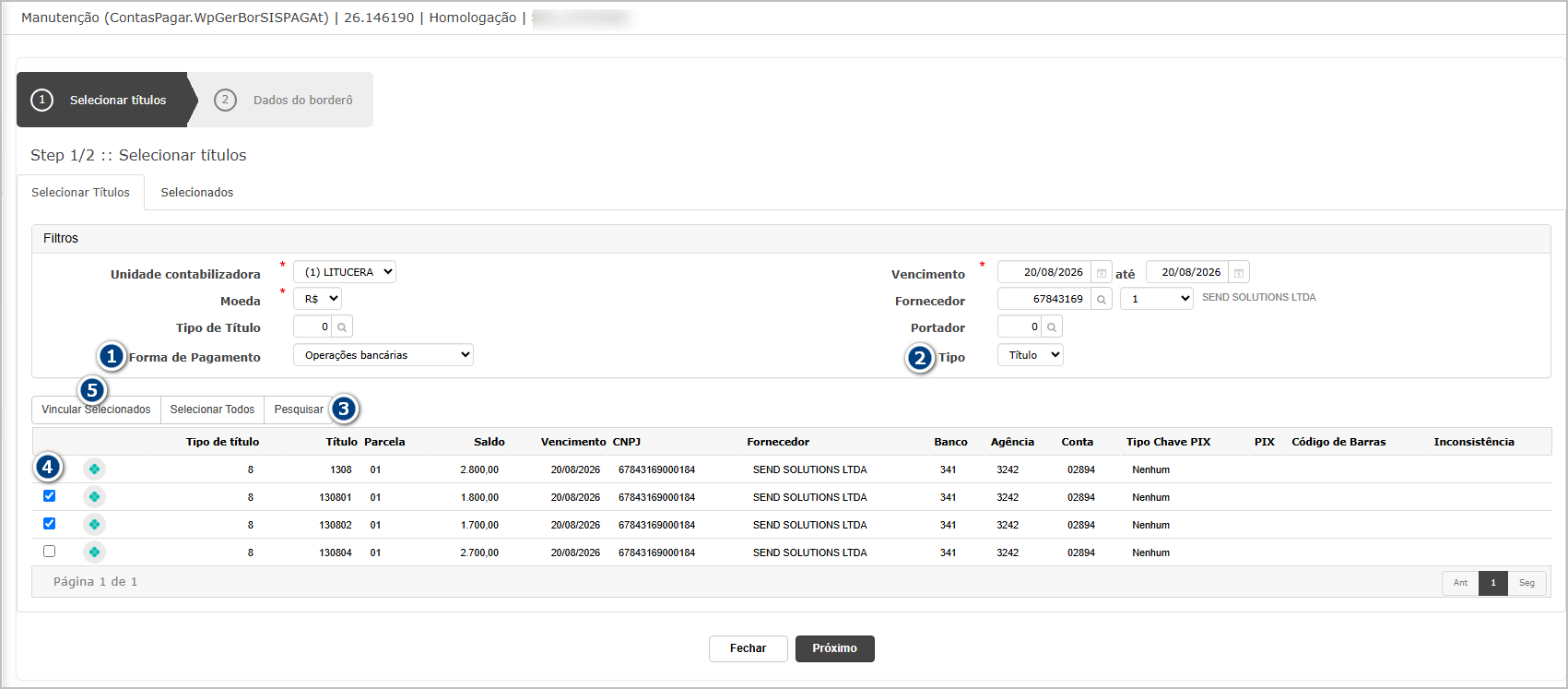Click the Vincular Selecionados button

coord(96,410)
